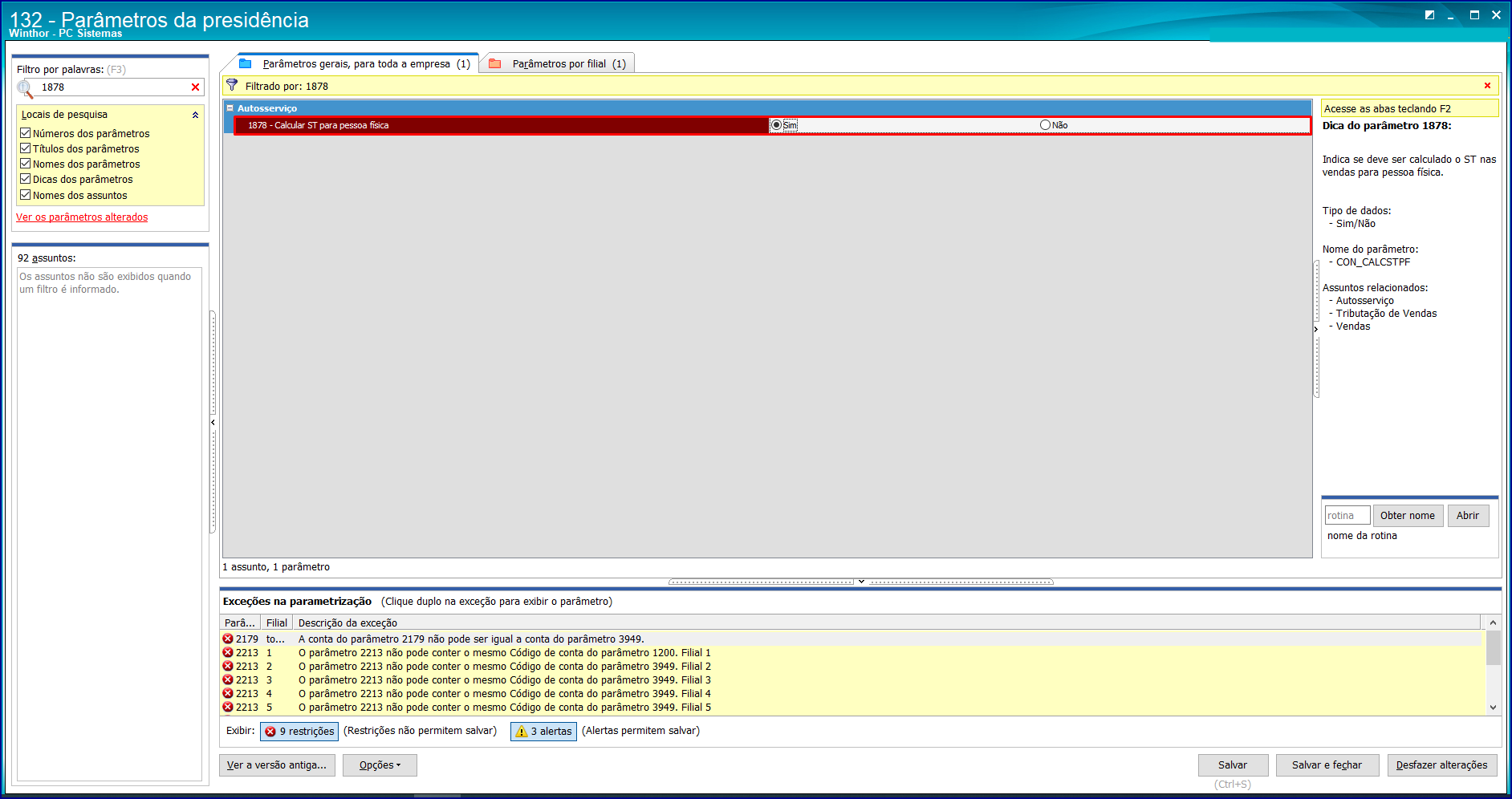This screenshot has height=799, width=1512.
Task: Clear the word filter with red X
Action: point(195,87)
